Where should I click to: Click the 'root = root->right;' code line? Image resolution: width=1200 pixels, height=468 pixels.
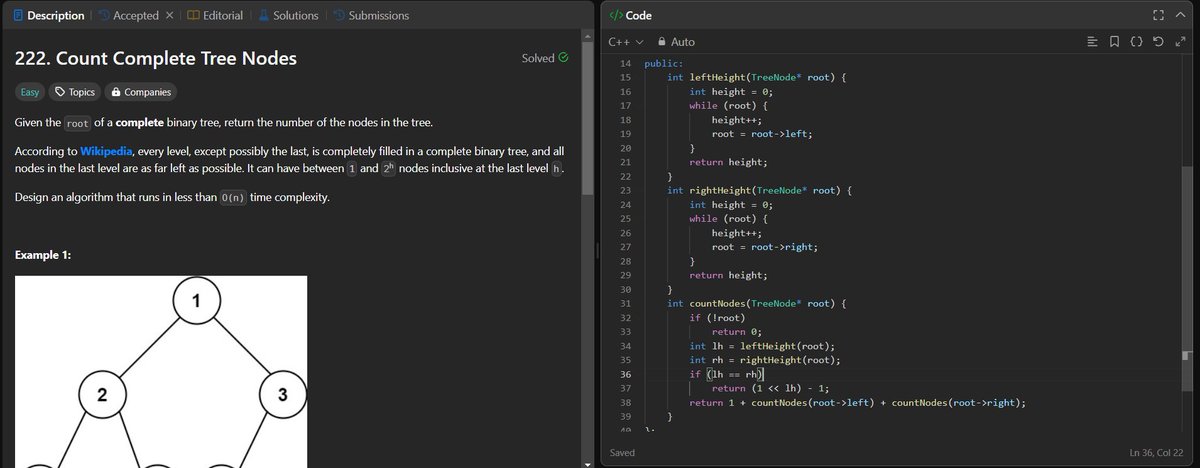click(765, 246)
